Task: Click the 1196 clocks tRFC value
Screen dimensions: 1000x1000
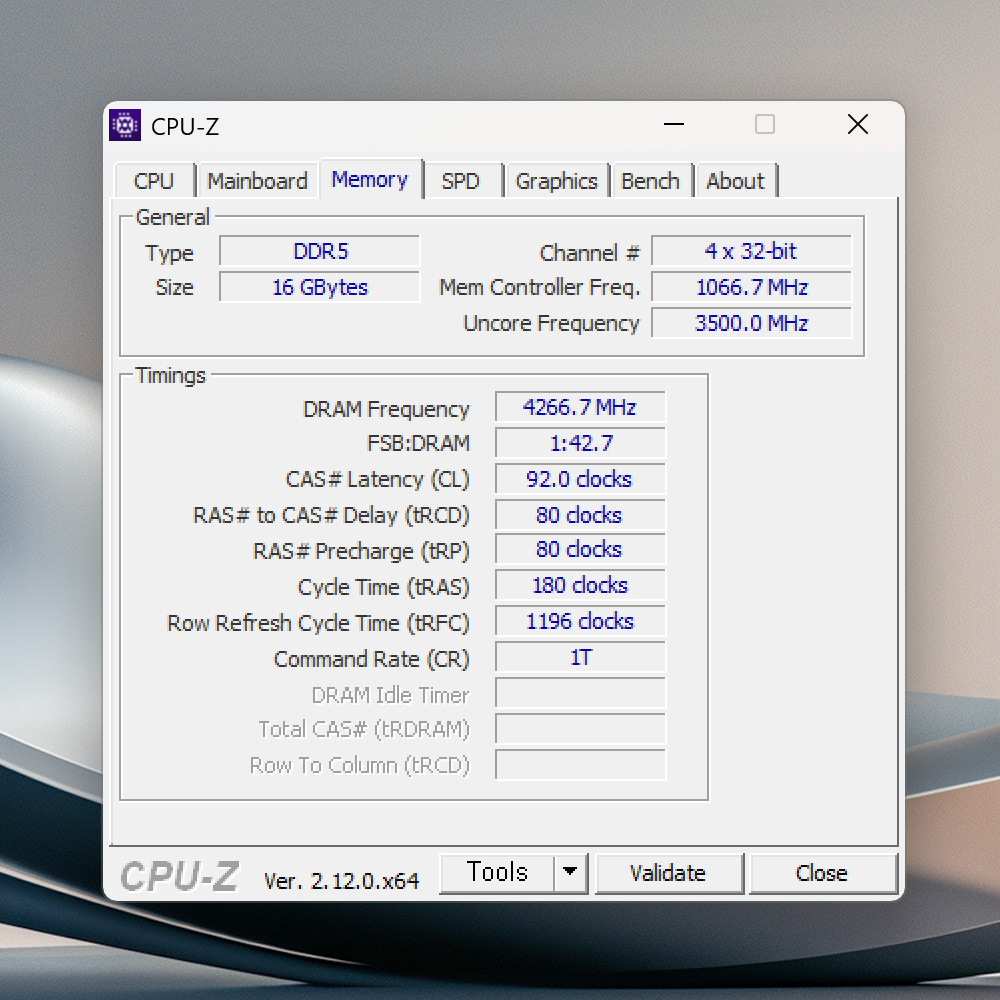Action: click(x=580, y=621)
